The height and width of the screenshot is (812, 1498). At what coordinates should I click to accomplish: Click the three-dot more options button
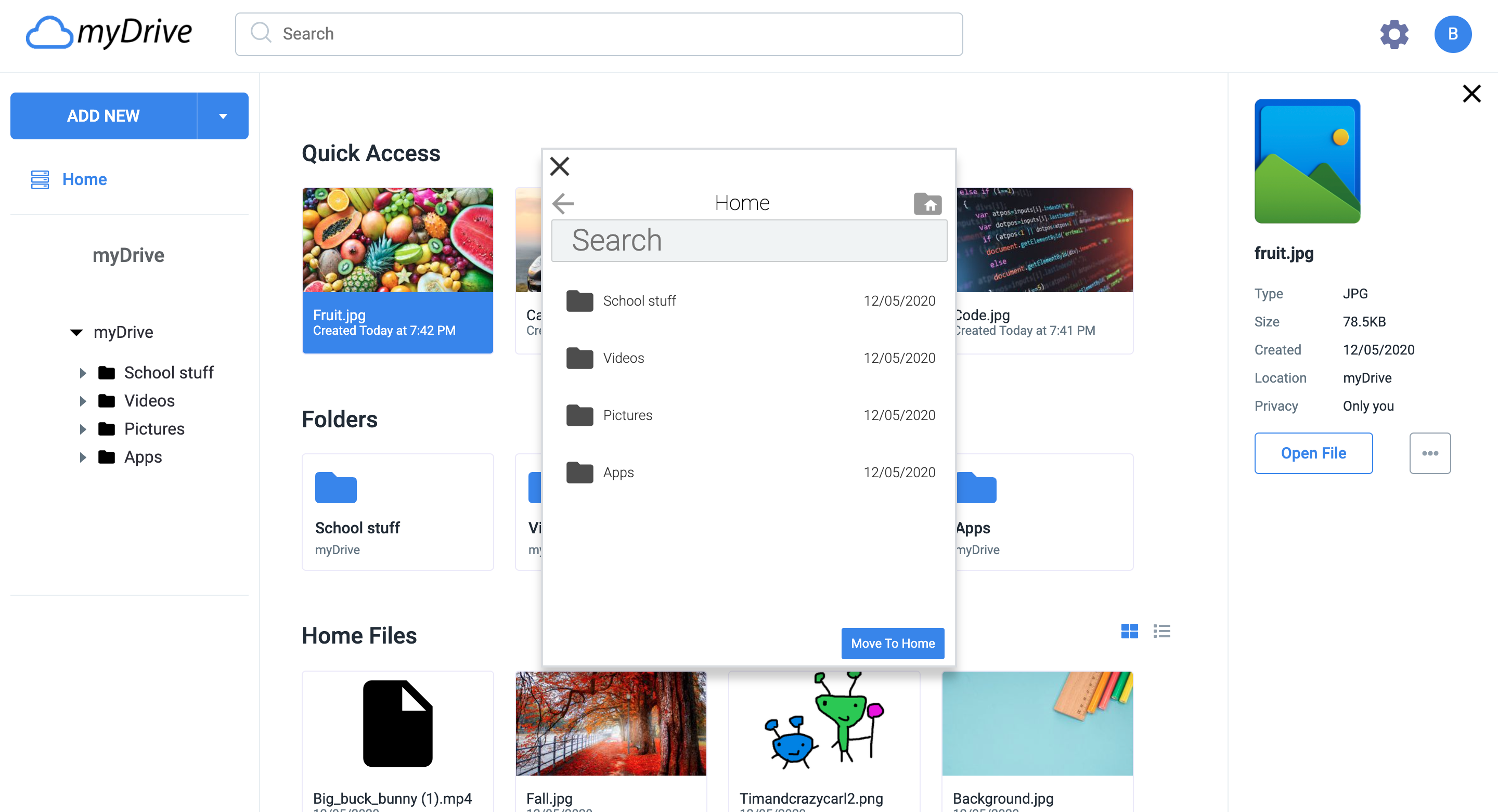click(x=1429, y=453)
